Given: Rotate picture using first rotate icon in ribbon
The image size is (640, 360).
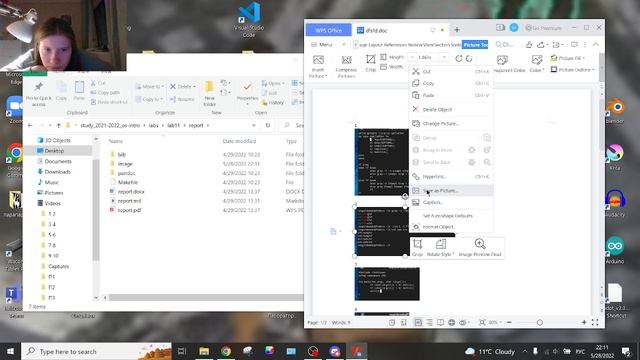Looking at the screenshot, I should 459,58.
